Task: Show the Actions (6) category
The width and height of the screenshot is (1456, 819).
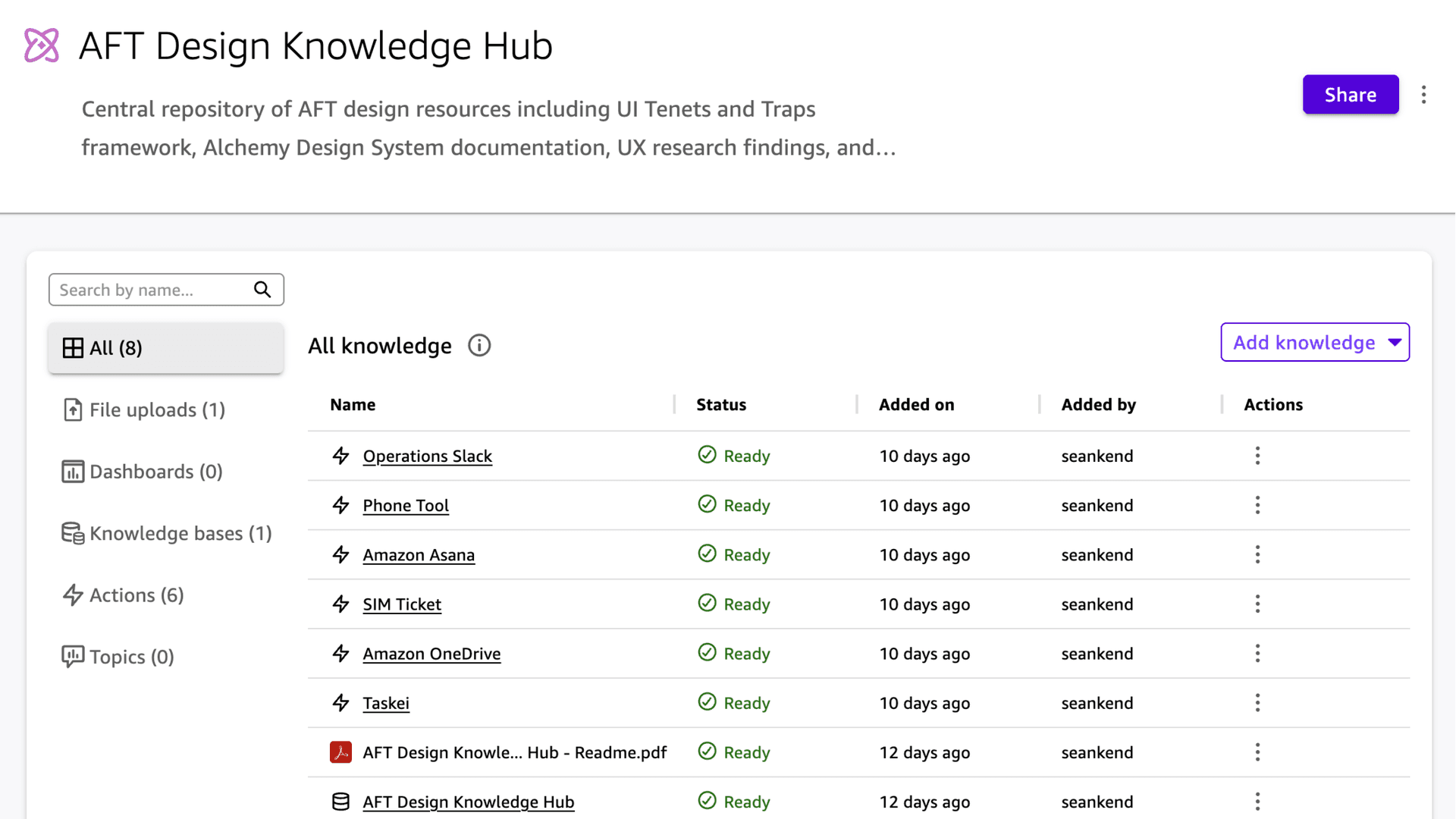Action: (136, 595)
